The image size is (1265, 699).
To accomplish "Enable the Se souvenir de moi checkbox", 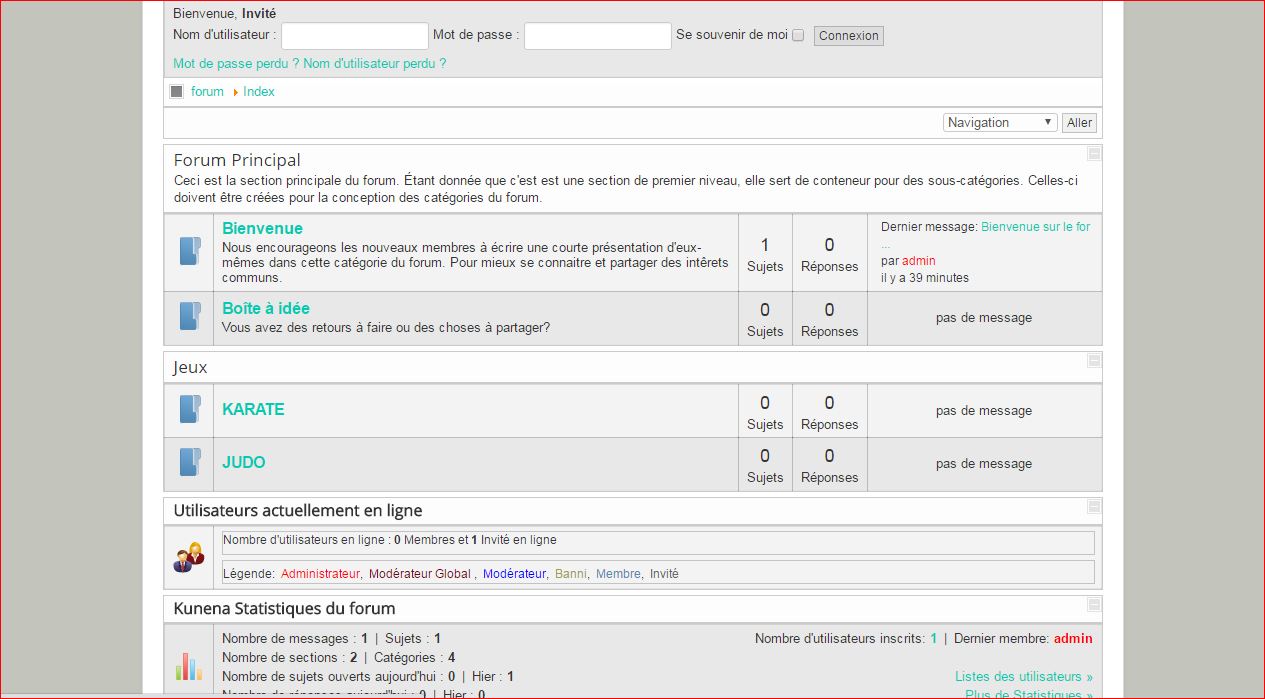I will (x=798, y=35).
